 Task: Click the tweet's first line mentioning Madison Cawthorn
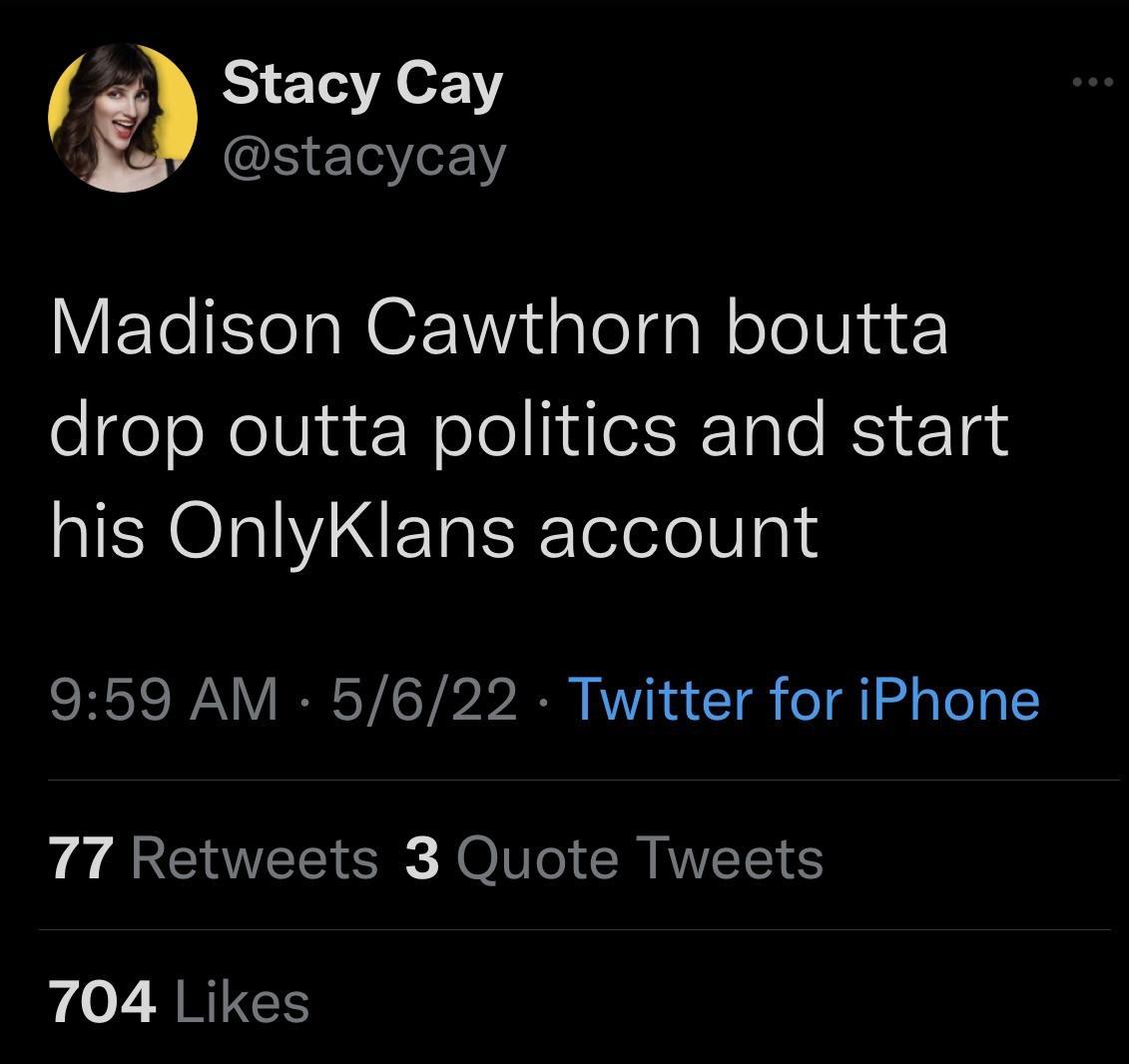coord(499,329)
